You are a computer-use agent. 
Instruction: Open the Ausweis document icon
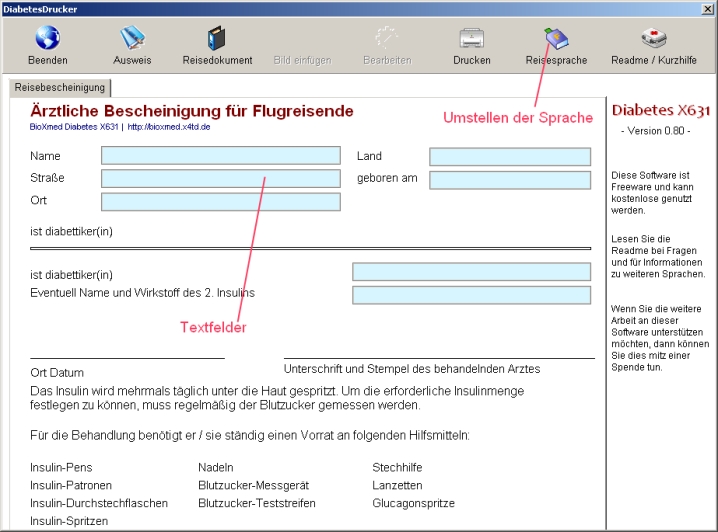[132, 39]
